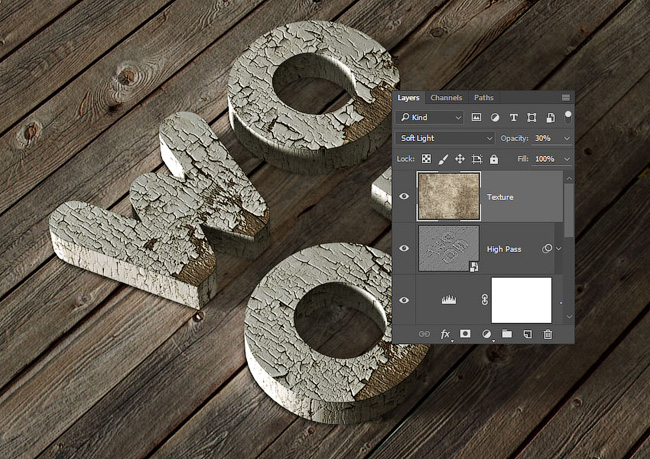650x459 pixels.
Task: Lock image pixels with brush icon
Action: pyautogui.click(x=443, y=159)
